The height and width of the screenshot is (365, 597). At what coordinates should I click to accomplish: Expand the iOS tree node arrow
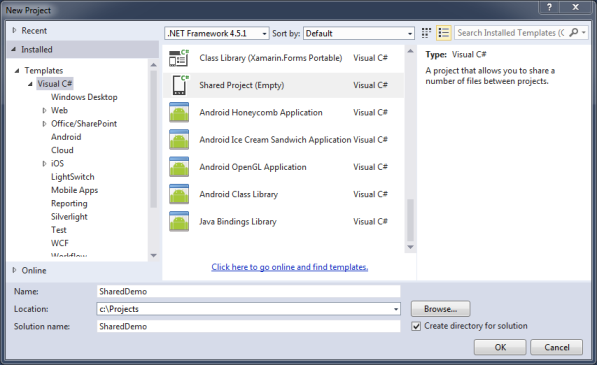44,164
